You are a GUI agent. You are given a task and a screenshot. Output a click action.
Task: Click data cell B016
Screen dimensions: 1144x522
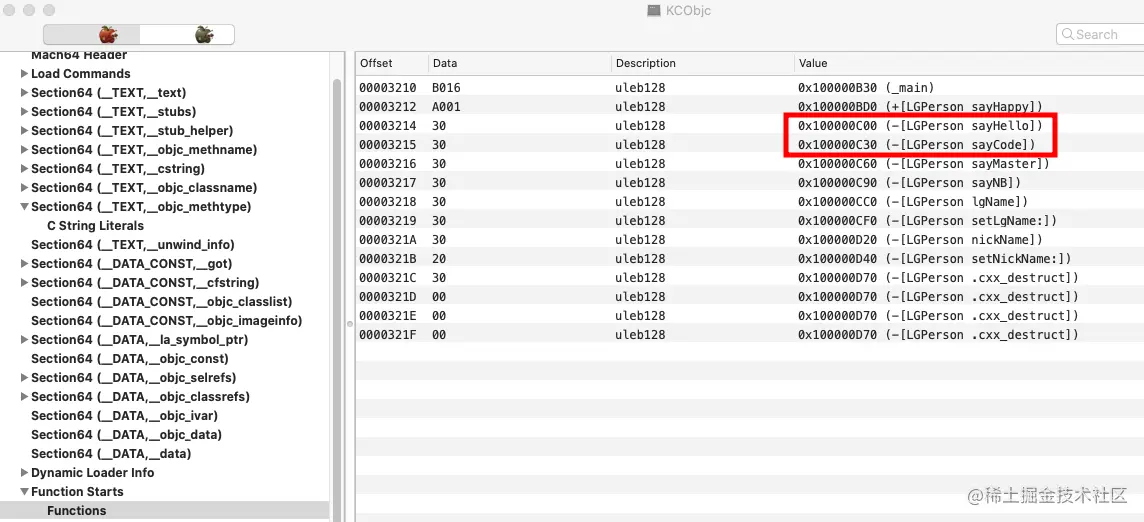click(446, 88)
